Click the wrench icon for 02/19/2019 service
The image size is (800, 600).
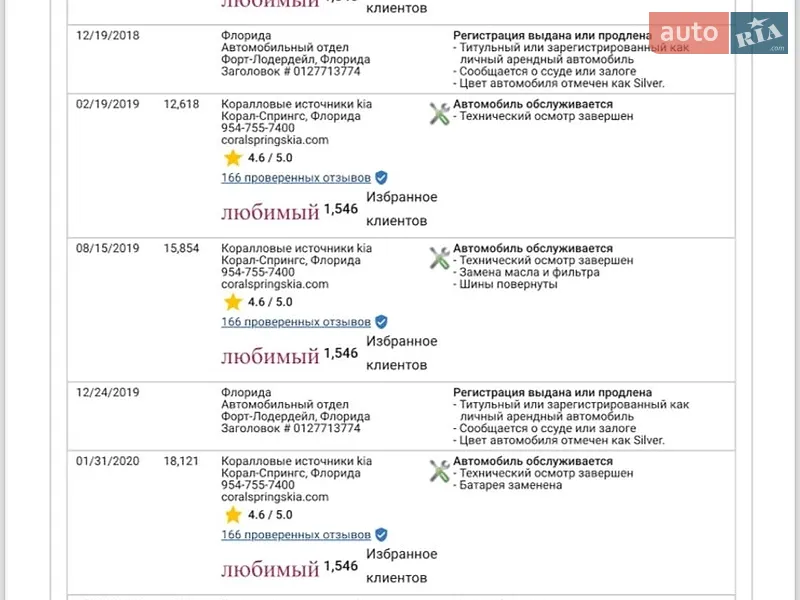[439, 114]
